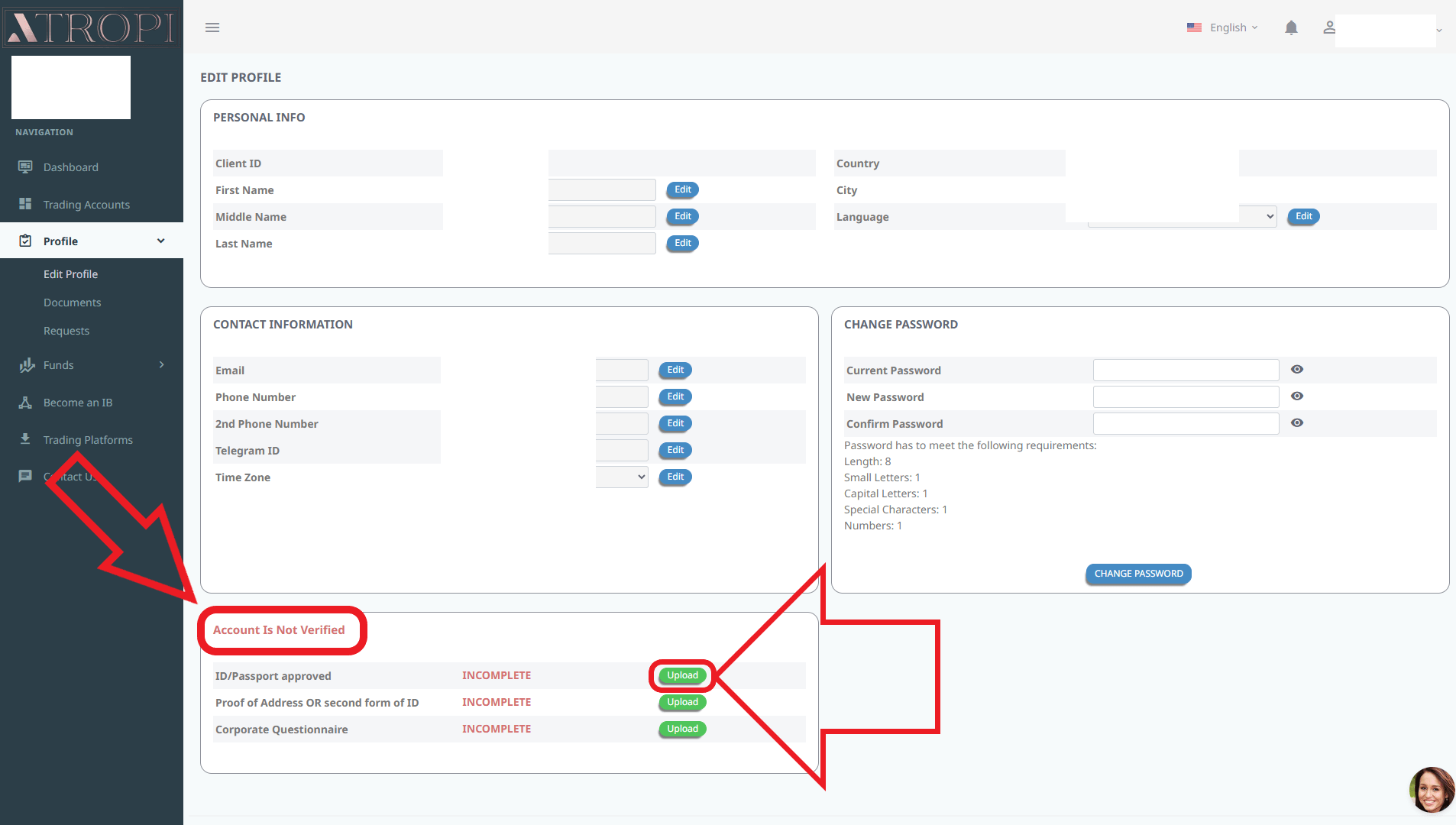
Task: Edit the Telegram ID
Action: (675, 450)
